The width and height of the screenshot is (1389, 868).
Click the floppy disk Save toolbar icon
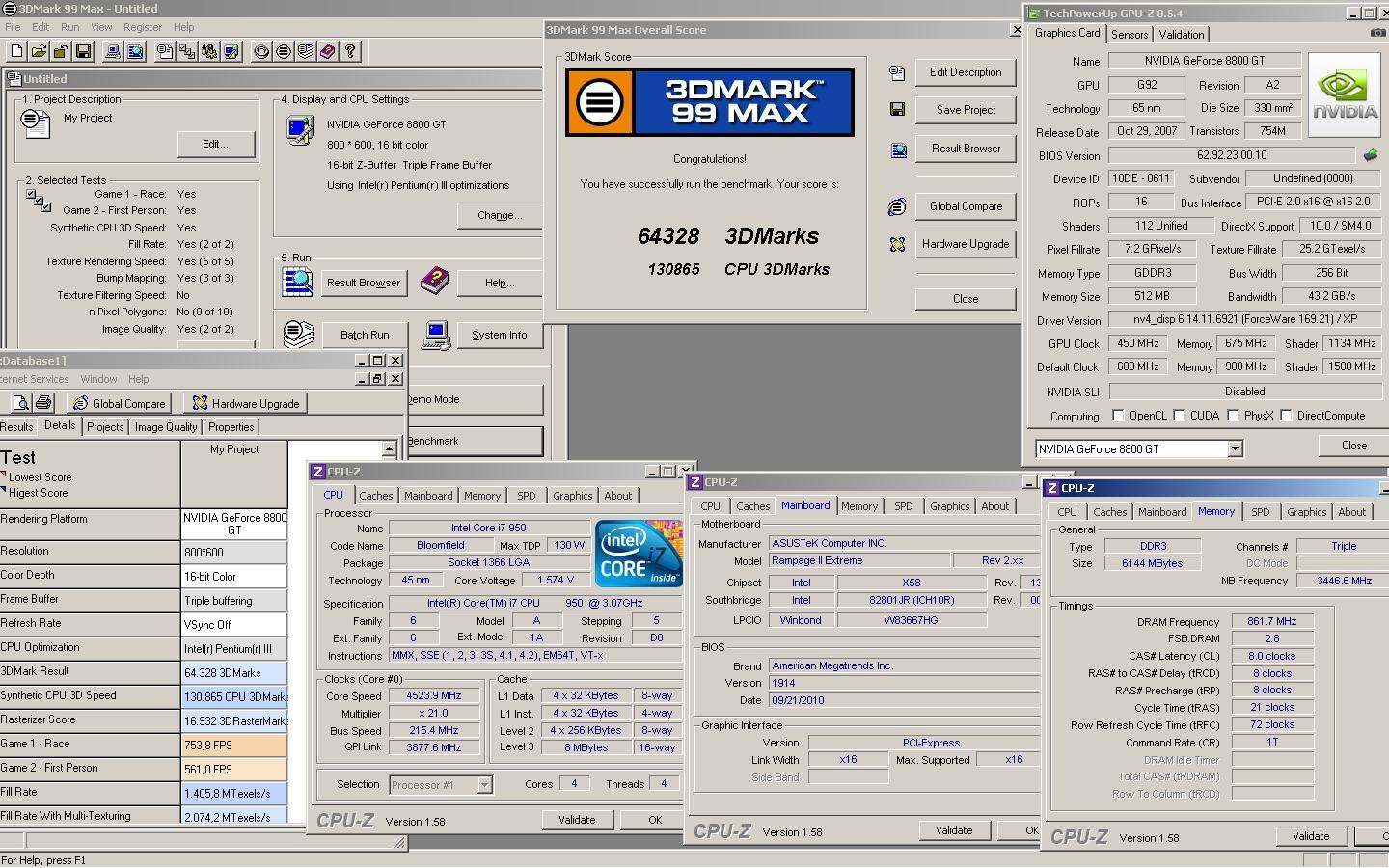pyautogui.click(x=83, y=51)
